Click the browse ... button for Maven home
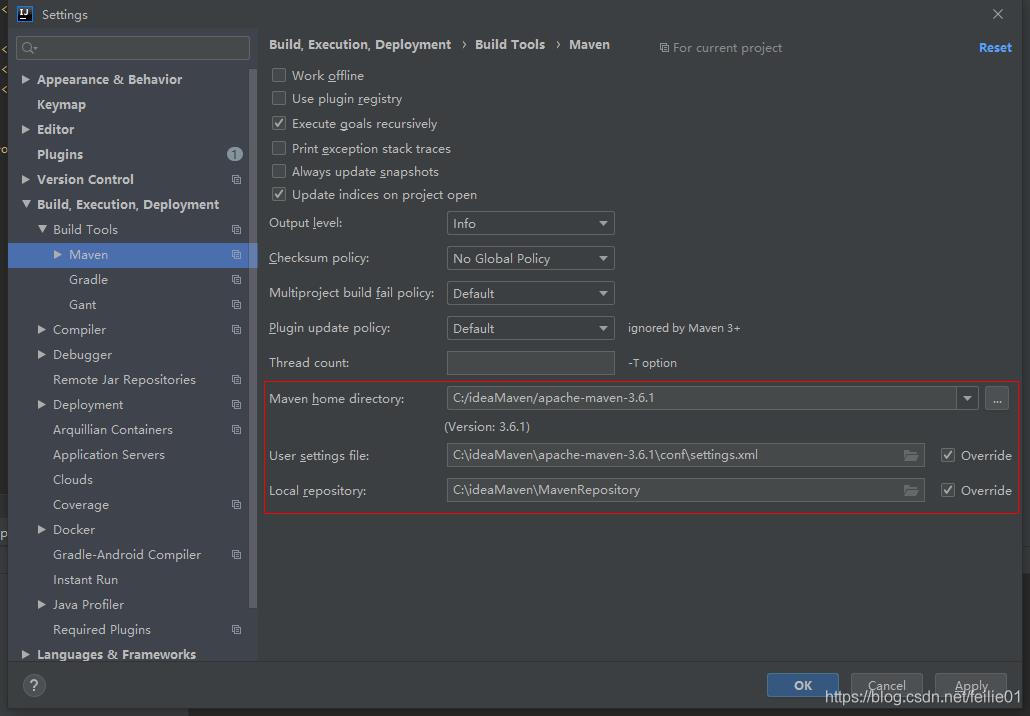Screen dimensions: 1030x716 (x=996, y=398)
